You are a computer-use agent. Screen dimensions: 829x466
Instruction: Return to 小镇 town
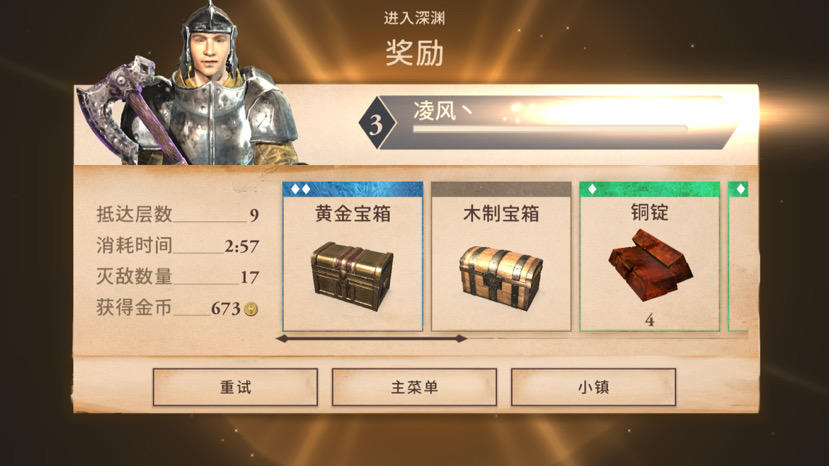coord(593,387)
